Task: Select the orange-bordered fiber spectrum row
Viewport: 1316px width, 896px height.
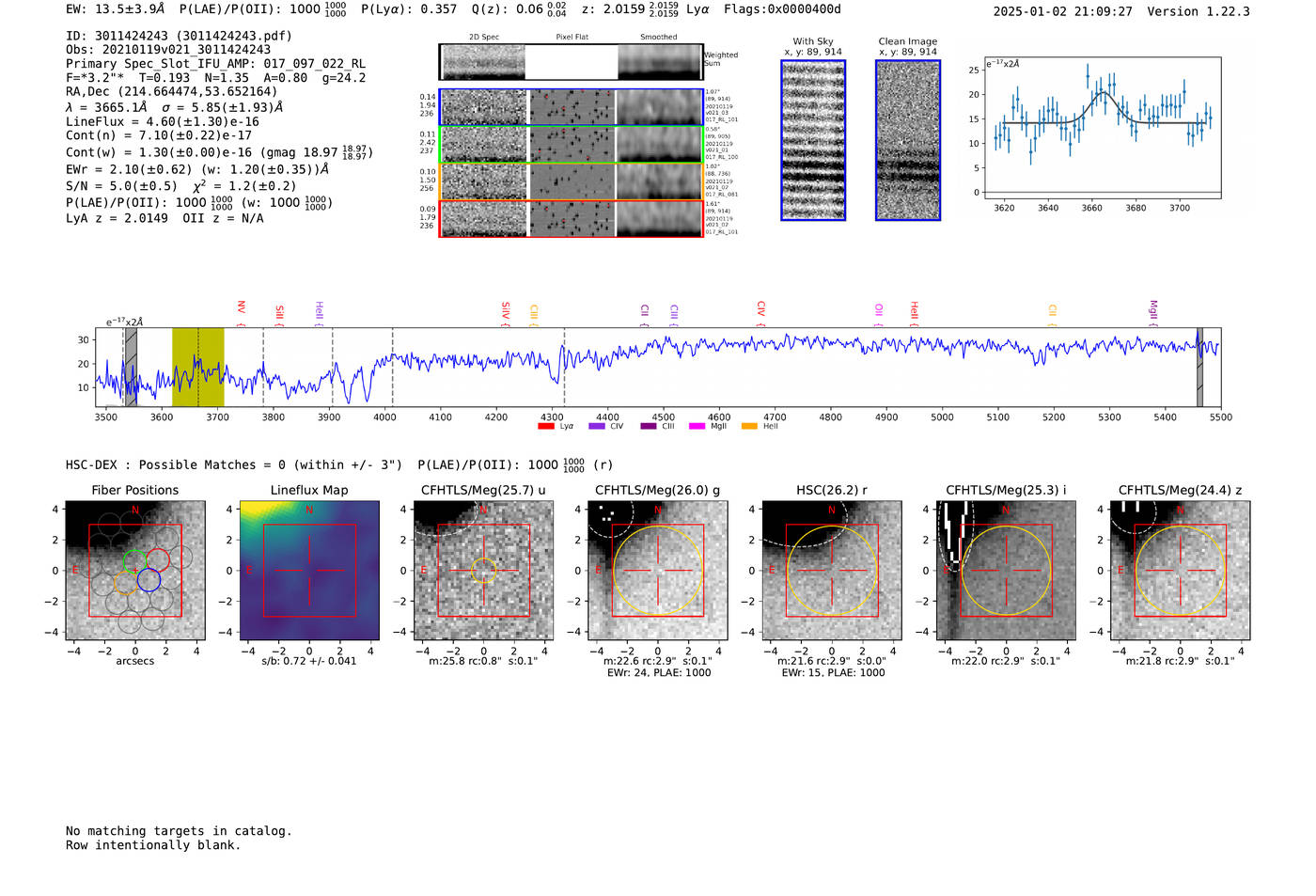Action: (572, 181)
